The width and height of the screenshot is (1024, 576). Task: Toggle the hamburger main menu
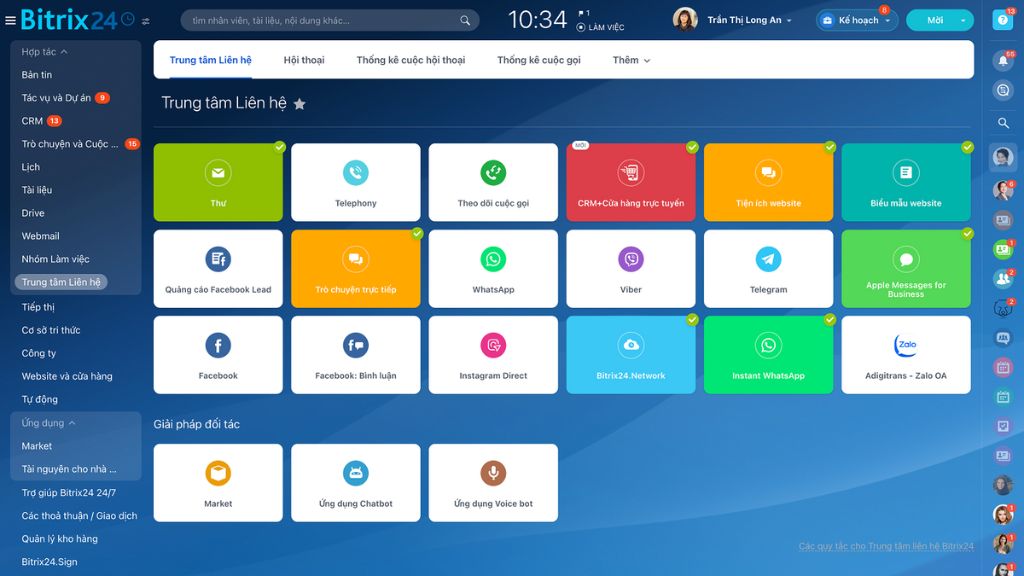point(10,20)
